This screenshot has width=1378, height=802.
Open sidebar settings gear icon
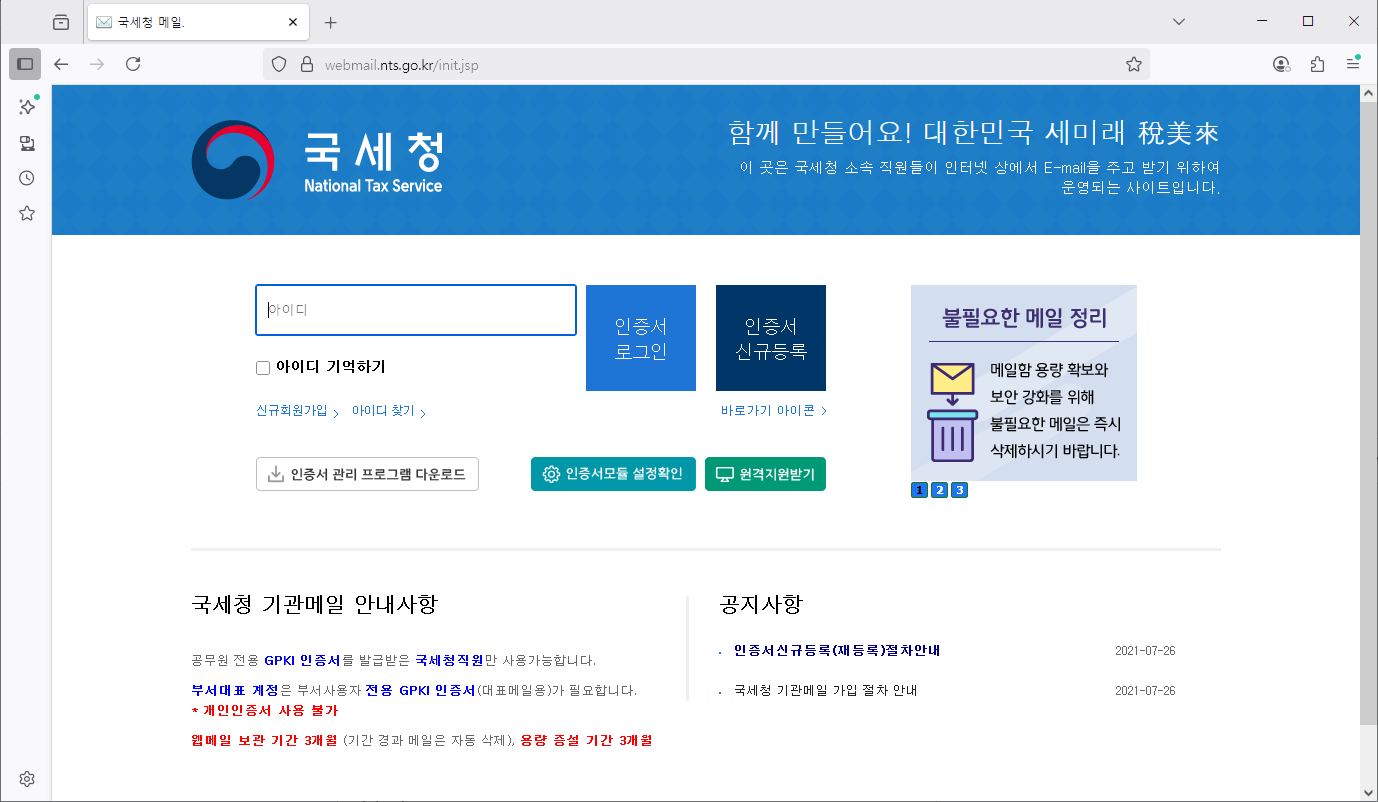pos(27,779)
